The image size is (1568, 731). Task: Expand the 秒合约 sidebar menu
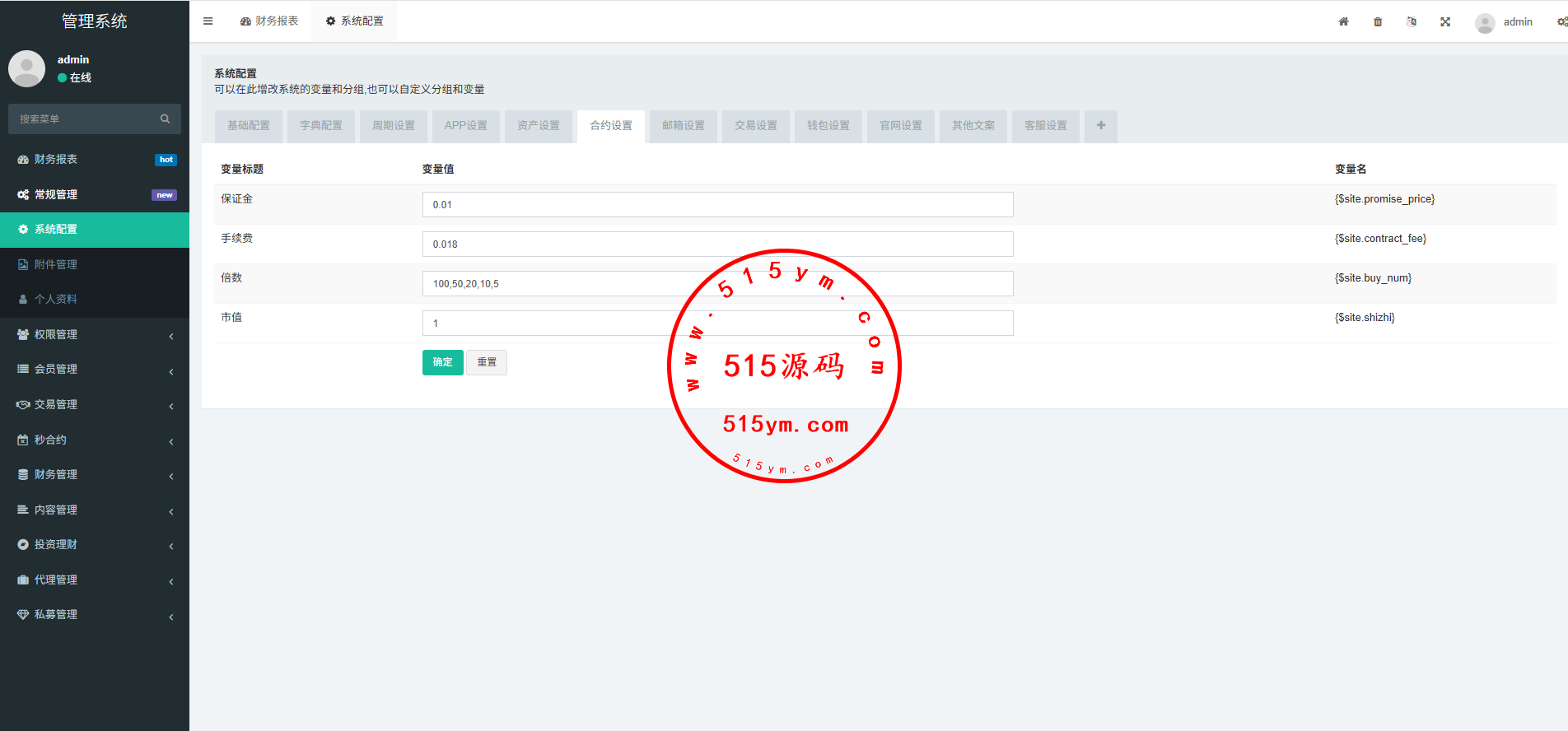coord(94,440)
